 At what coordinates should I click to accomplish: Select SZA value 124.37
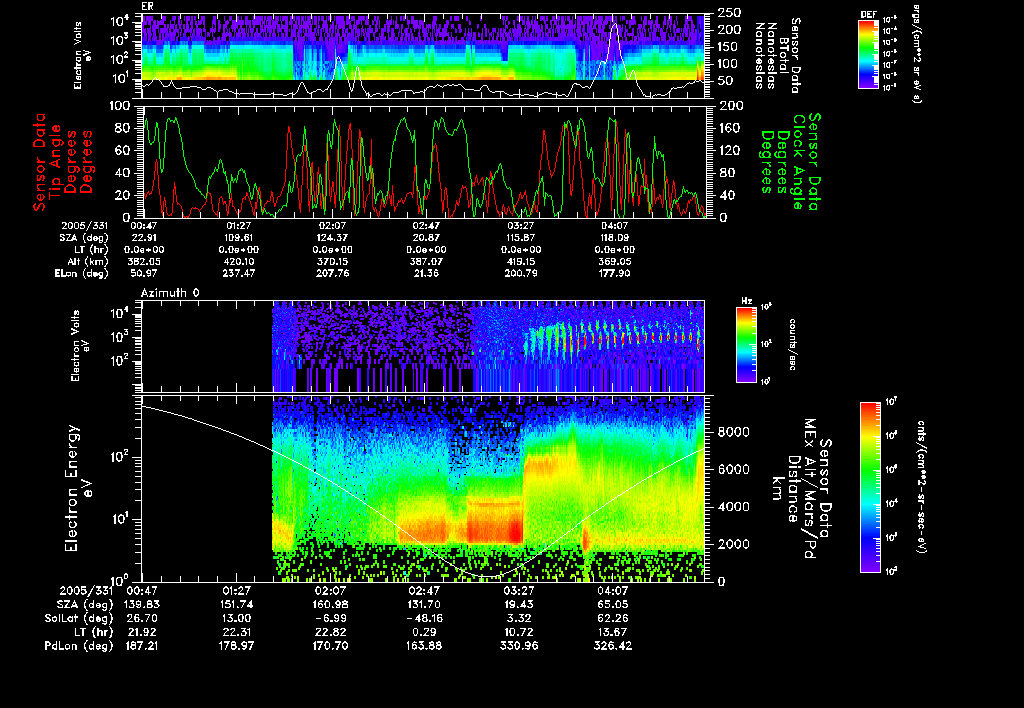[332, 238]
